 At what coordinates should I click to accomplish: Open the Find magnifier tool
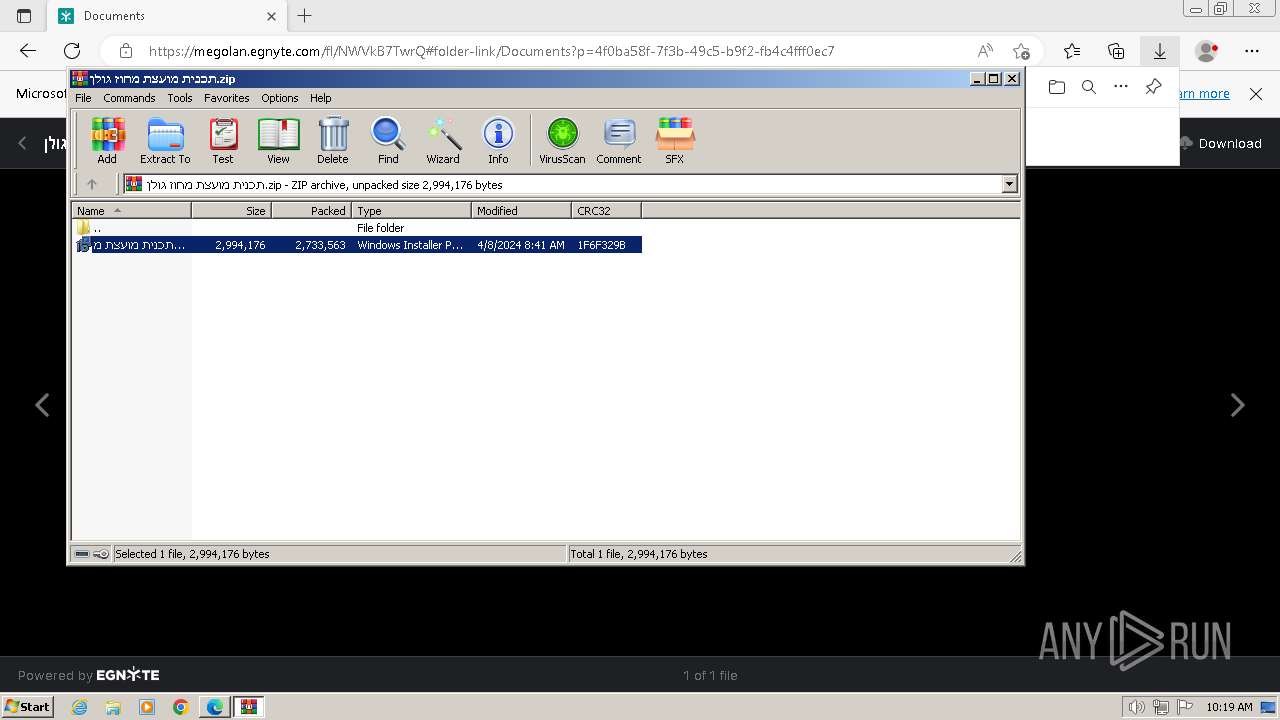point(388,141)
